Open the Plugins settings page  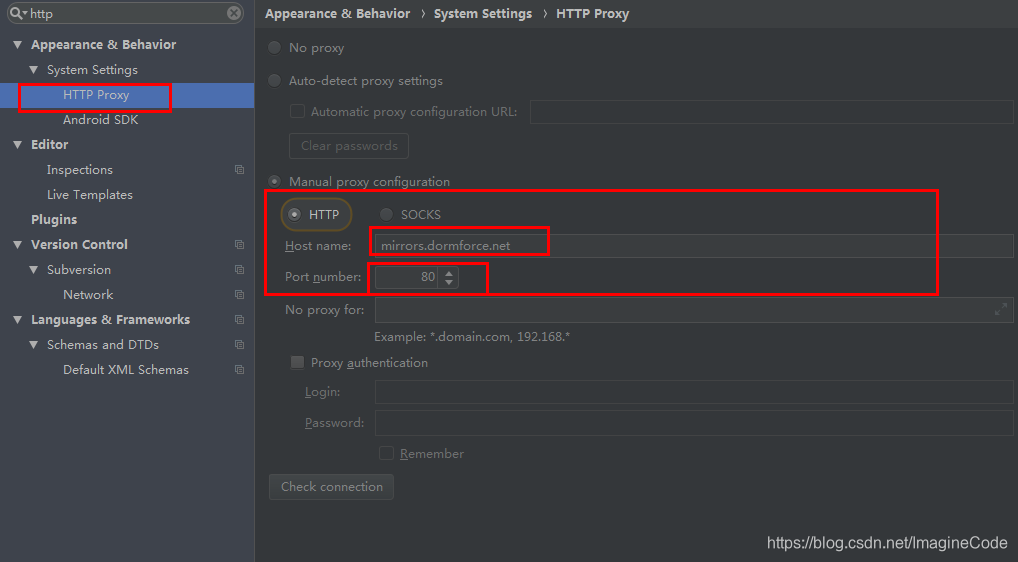(x=54, y=219)
